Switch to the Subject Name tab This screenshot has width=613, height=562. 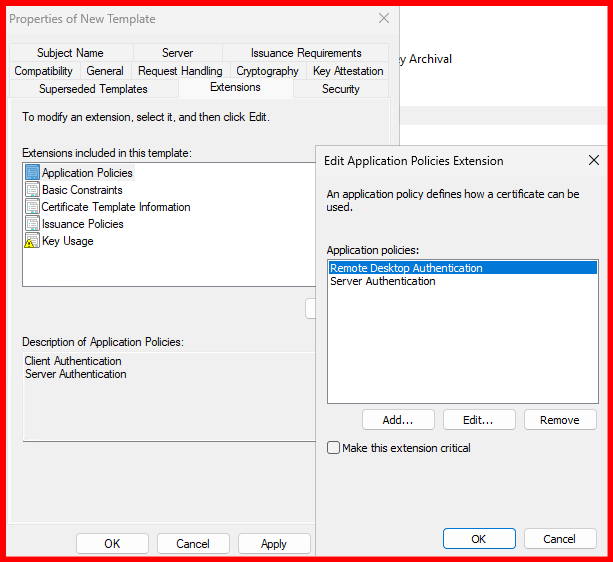coord(70,53)
